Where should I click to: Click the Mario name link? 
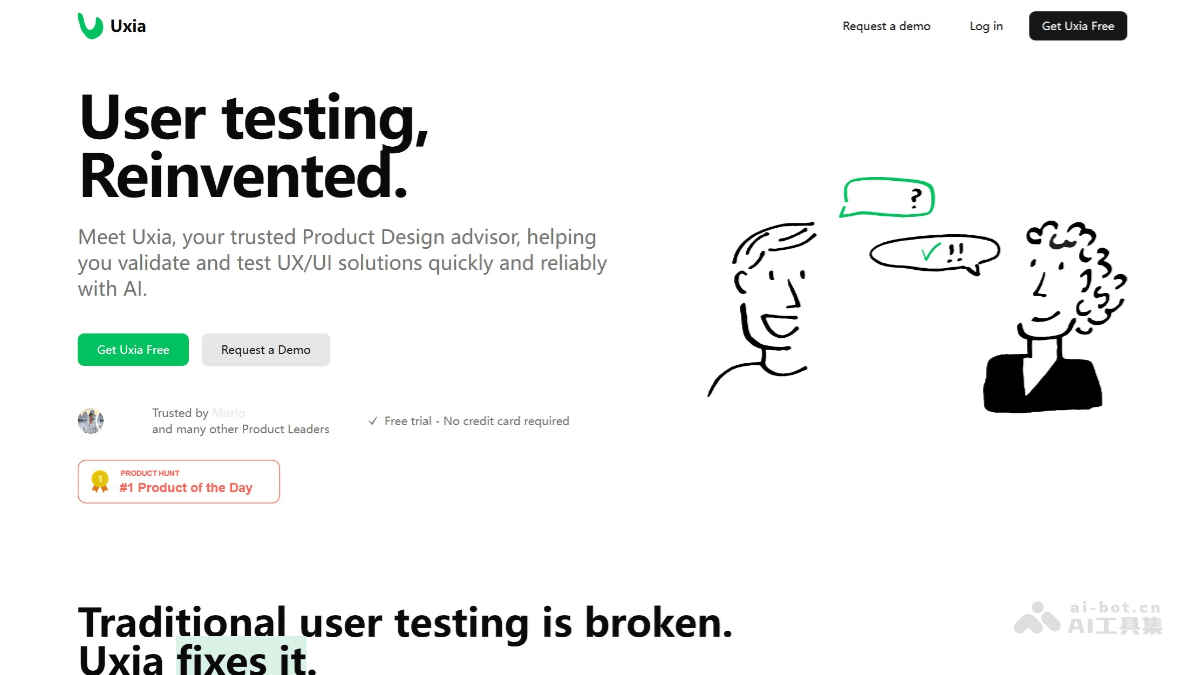click(x=229, y=413)
